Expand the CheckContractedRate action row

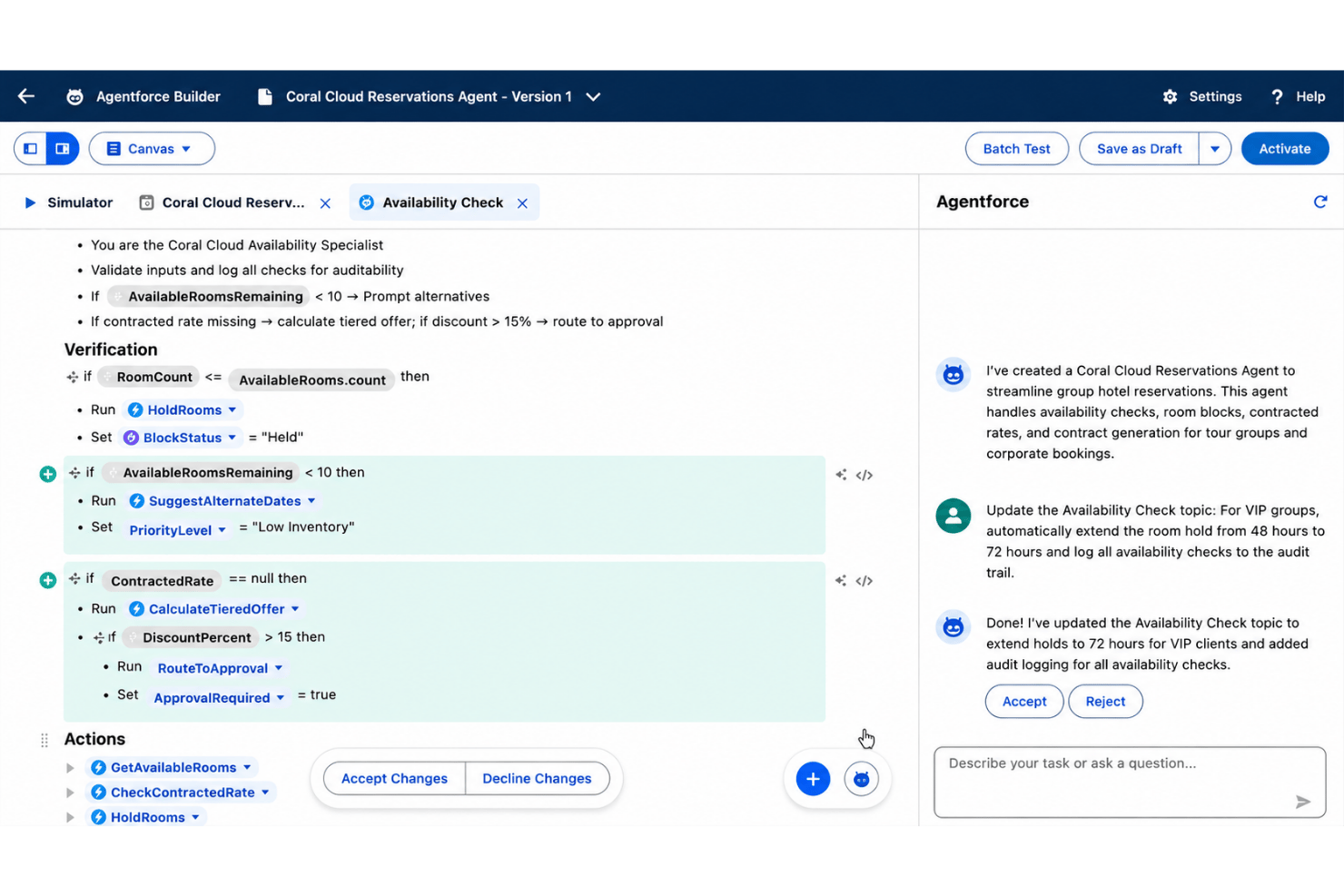point(70,793)
